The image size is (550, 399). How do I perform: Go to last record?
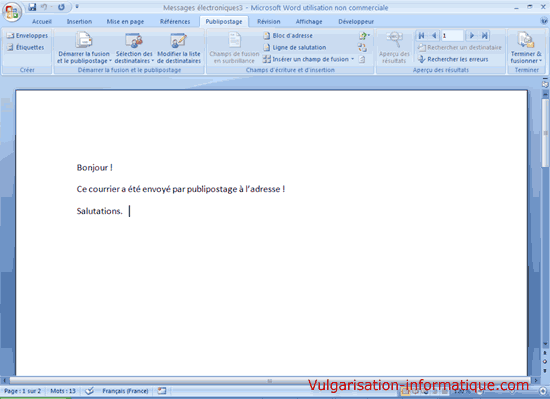coord(484,35)
